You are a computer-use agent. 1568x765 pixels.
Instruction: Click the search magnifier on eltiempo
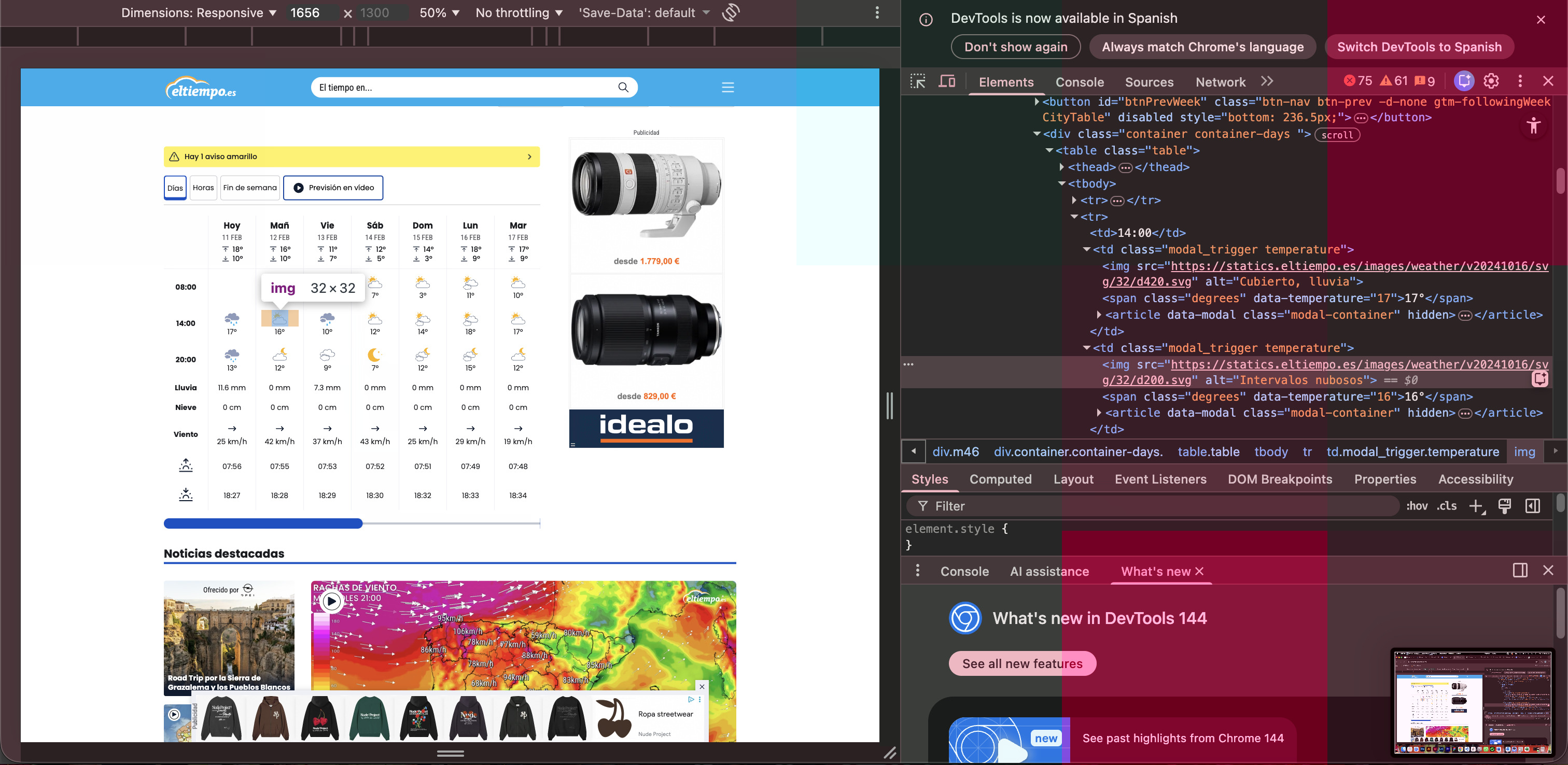point(623,87)
